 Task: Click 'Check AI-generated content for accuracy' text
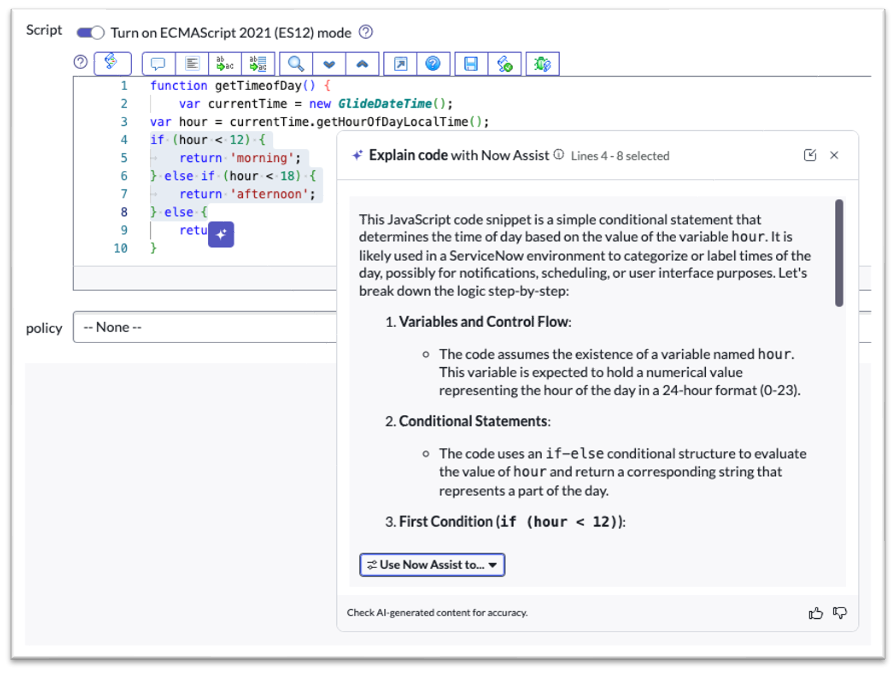[437, 612]
